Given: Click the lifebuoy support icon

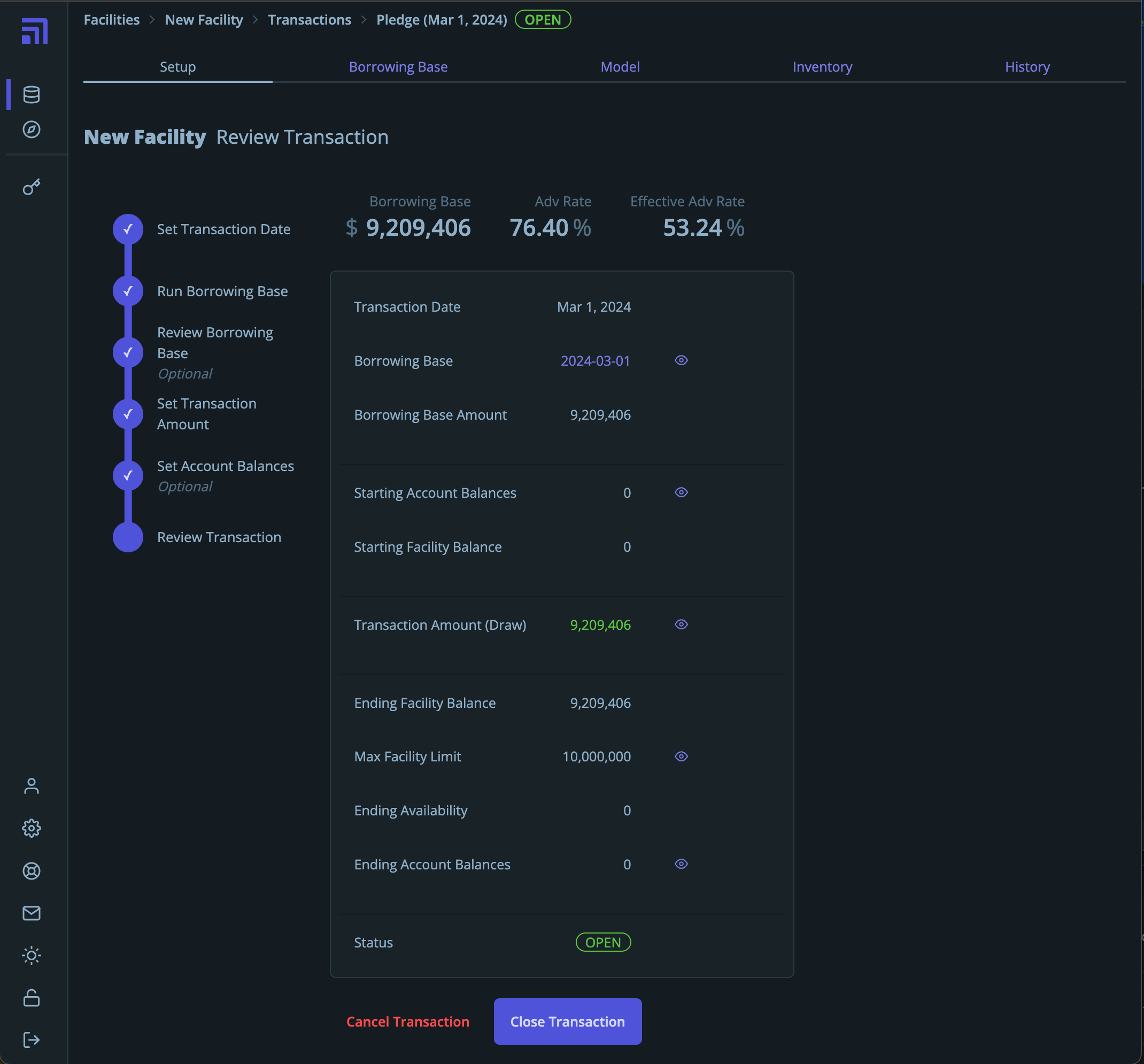Looking at the screenshot, I should click(31, 870).
